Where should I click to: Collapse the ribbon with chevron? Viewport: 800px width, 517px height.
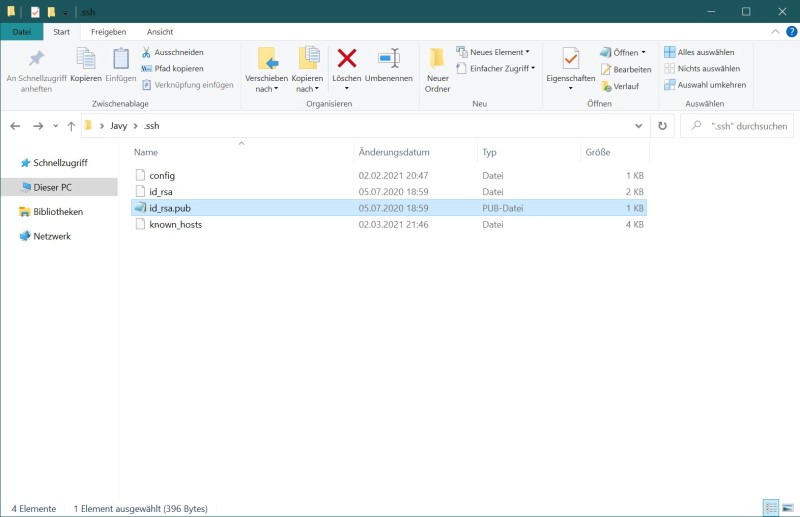click(x=775, y=32)
